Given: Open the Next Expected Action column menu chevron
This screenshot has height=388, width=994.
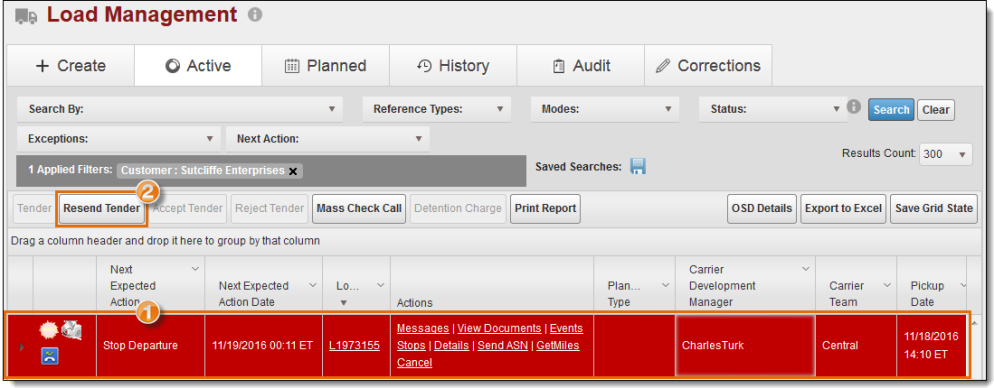Looking at the screenshot, I should (195, 269).
